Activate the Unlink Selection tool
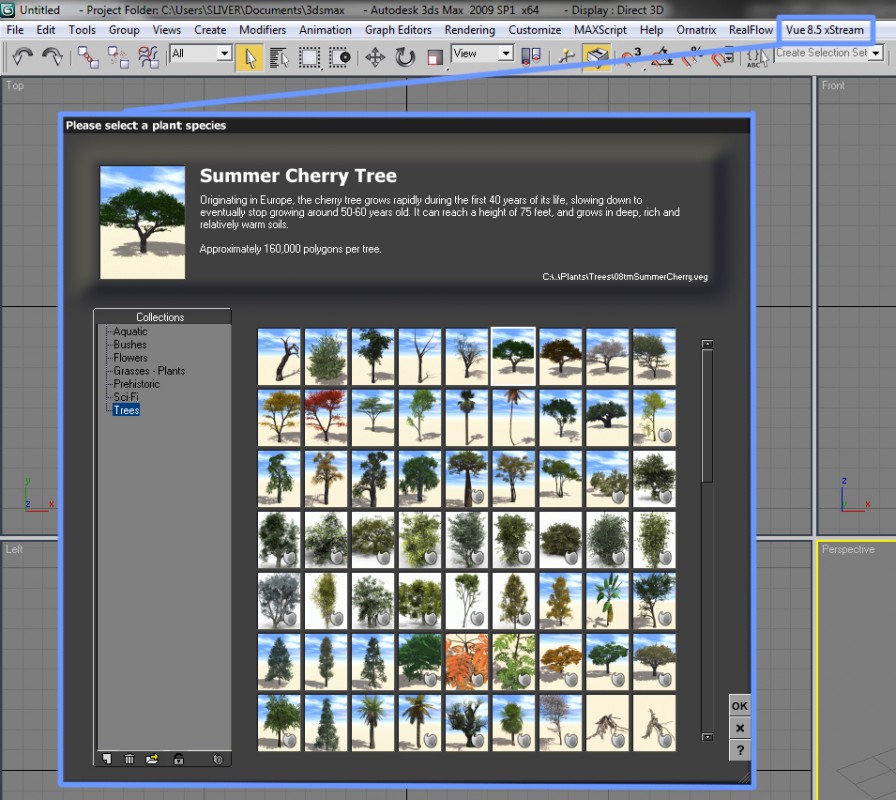Viewport: 896px width, 800px height. coord(118,57)
